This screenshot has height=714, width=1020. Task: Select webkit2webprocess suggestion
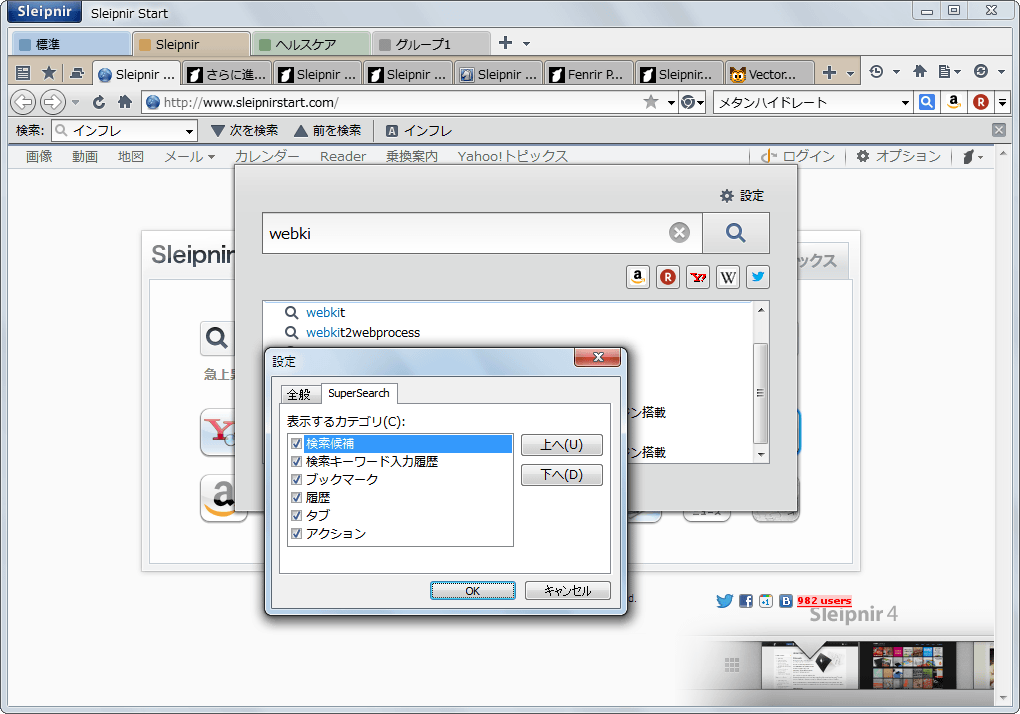pyautogui.click(x=363, y=333)
